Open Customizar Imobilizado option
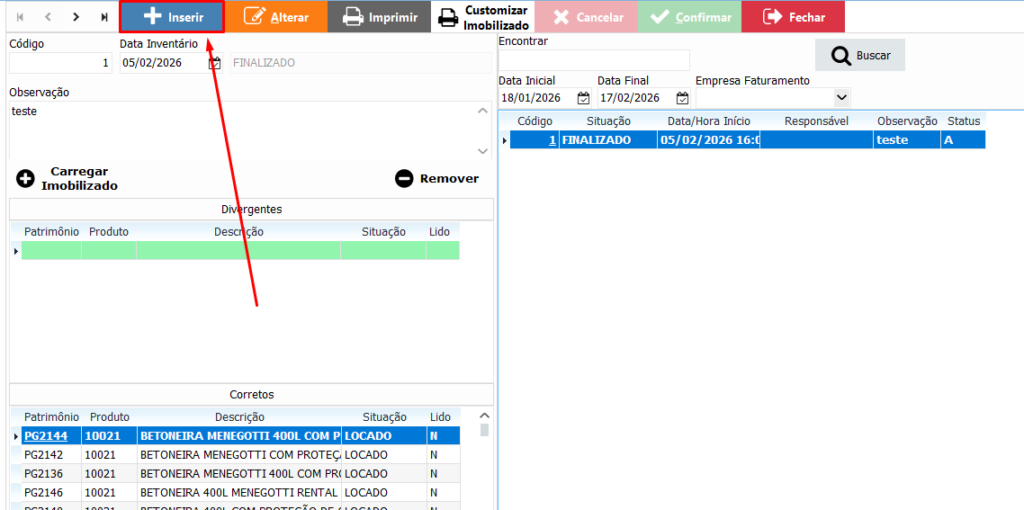1024x510 pixels. coord(484,17)
